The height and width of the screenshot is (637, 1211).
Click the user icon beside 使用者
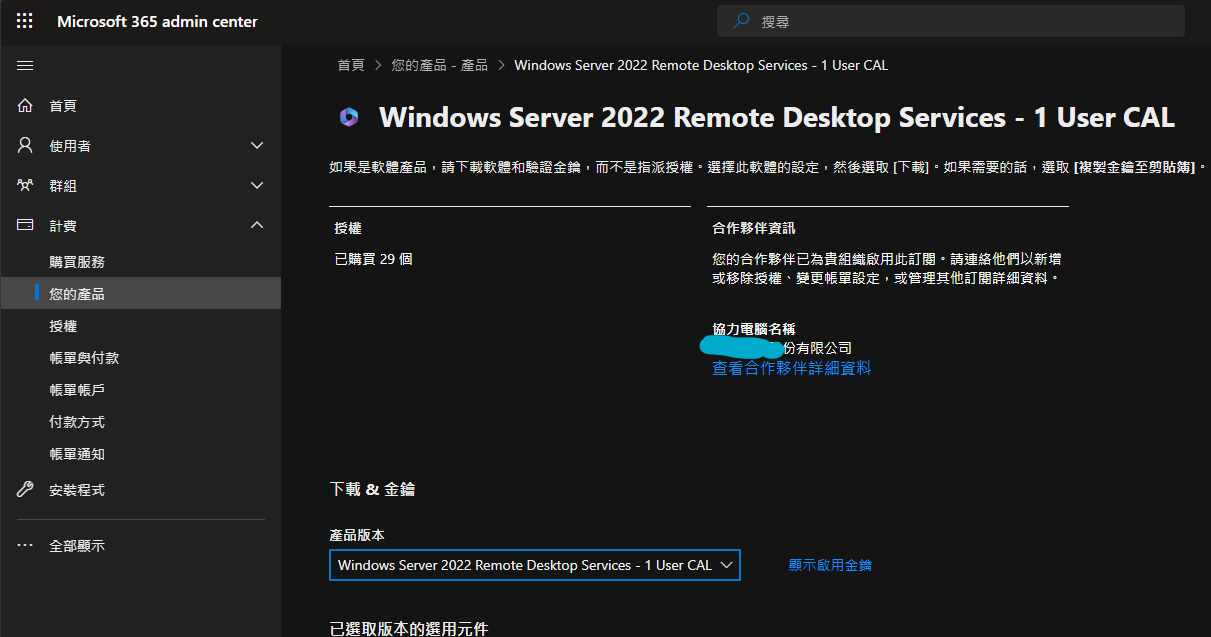pos(25,145)
